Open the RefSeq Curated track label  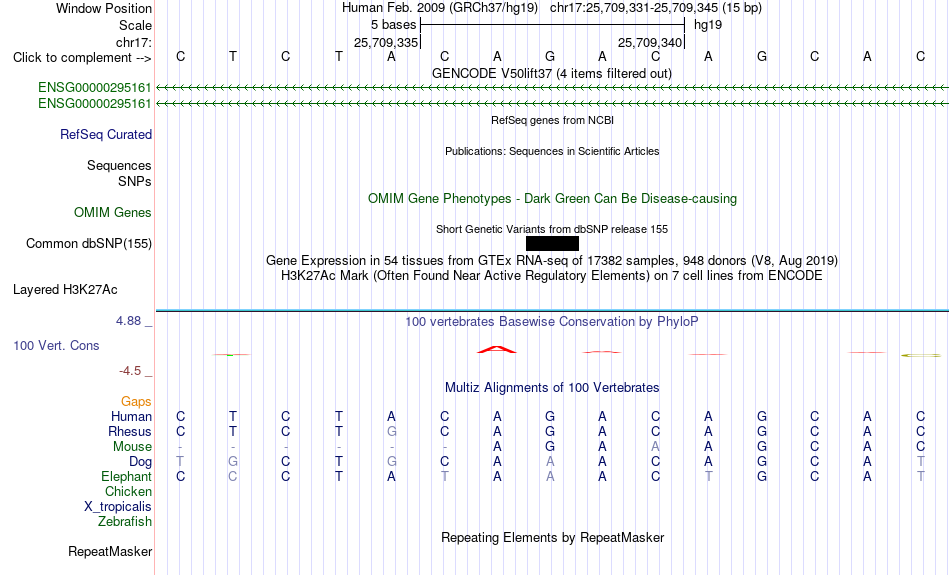tap(106, 135)
